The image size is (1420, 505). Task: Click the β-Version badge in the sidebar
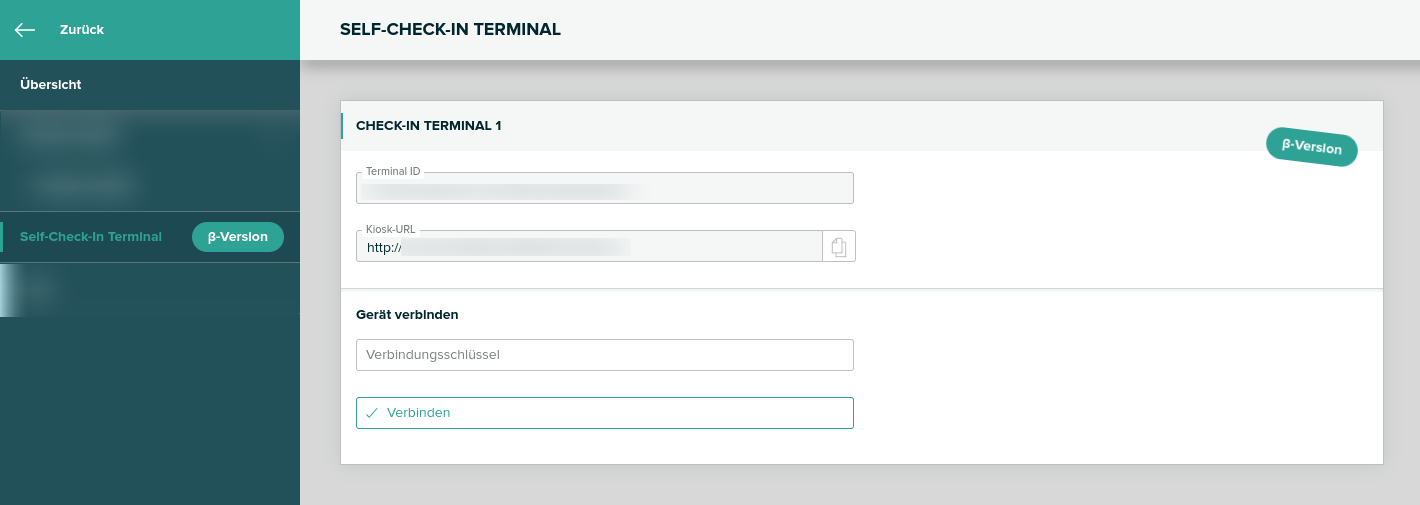pos(237,237)
